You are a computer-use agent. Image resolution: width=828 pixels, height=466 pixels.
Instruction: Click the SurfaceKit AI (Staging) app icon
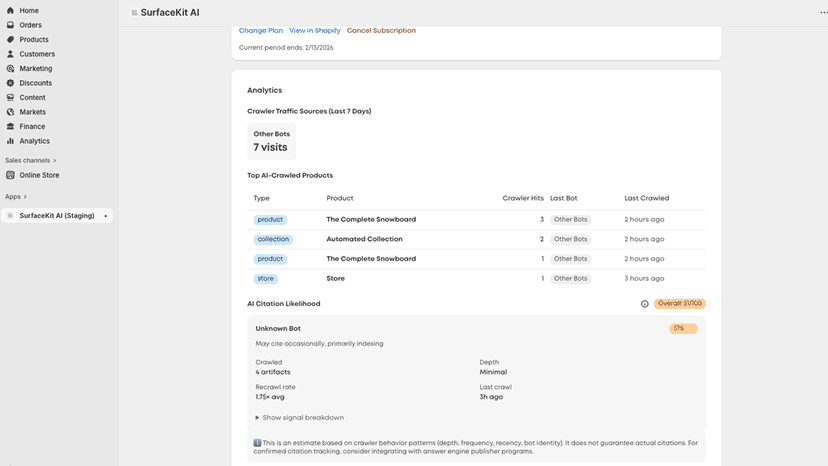click(10, 216)
